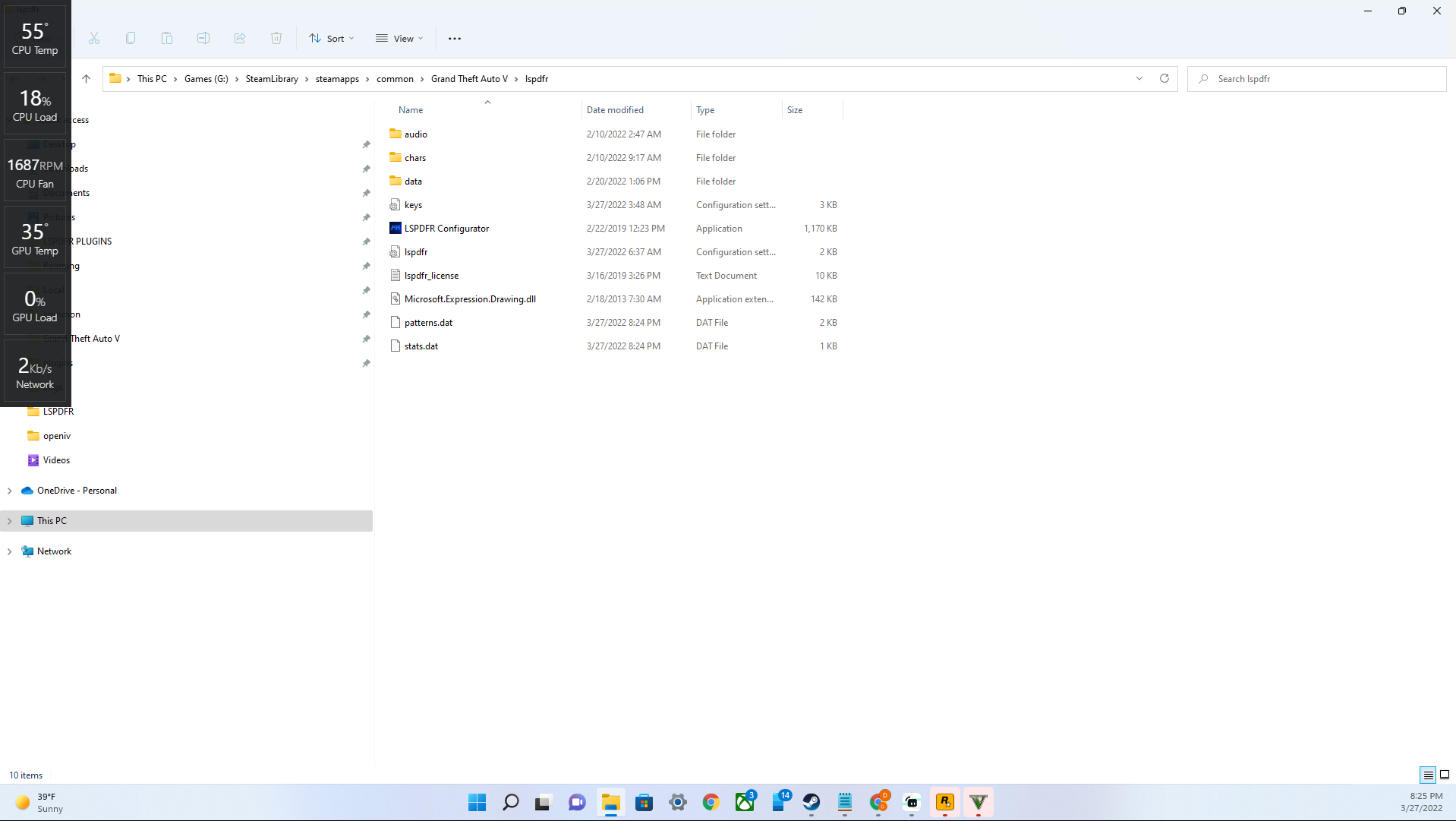Viewport: 1456px width, 821px height.
Task: Click the Cut scissors icon in toolbar
Action: coord(94,38)
